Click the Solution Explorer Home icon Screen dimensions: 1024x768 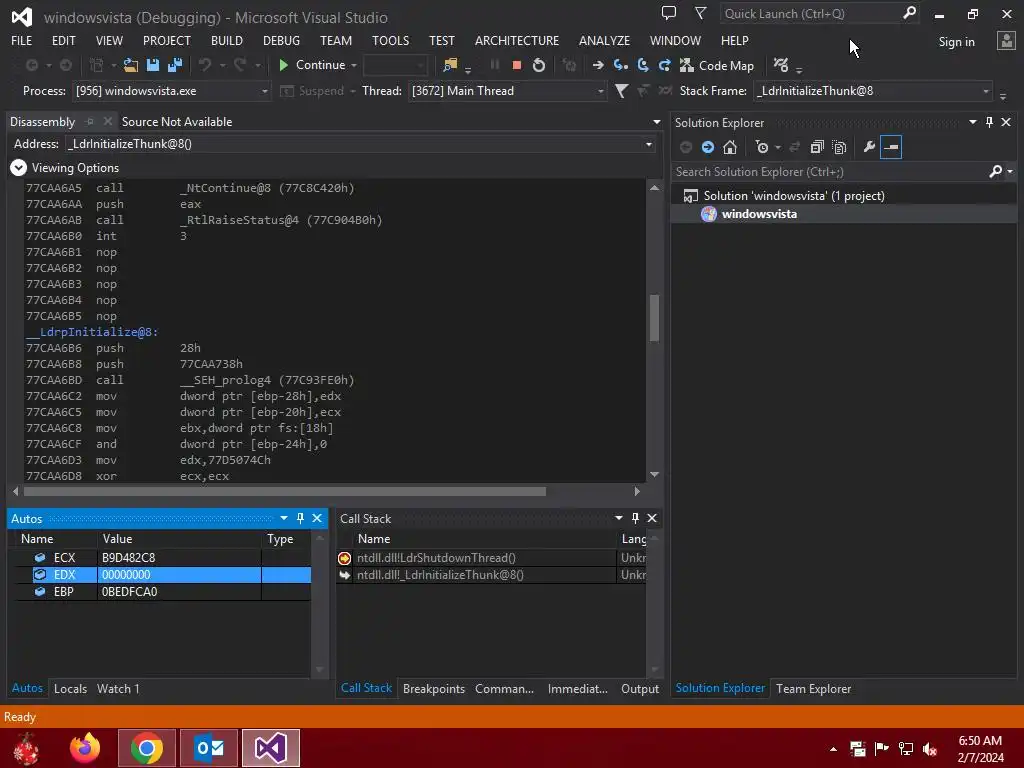[730, 148]
